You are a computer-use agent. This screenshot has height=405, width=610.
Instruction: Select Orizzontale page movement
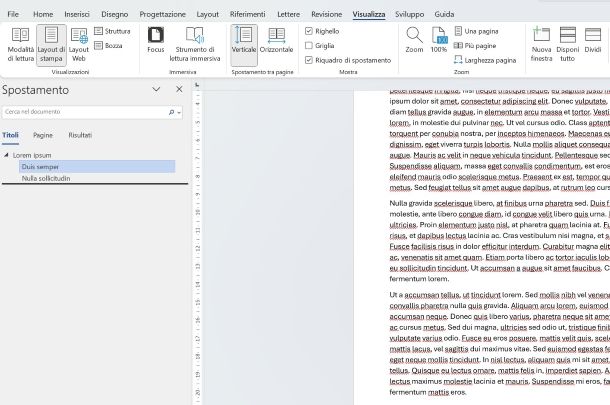coord(277,40)
